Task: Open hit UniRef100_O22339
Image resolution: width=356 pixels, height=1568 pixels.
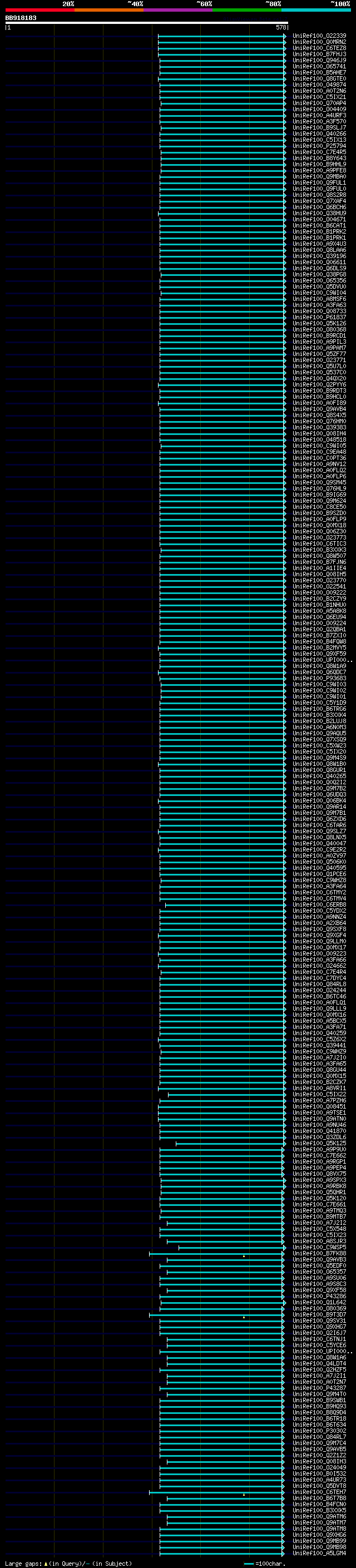Action: click(x=319, y=36)
